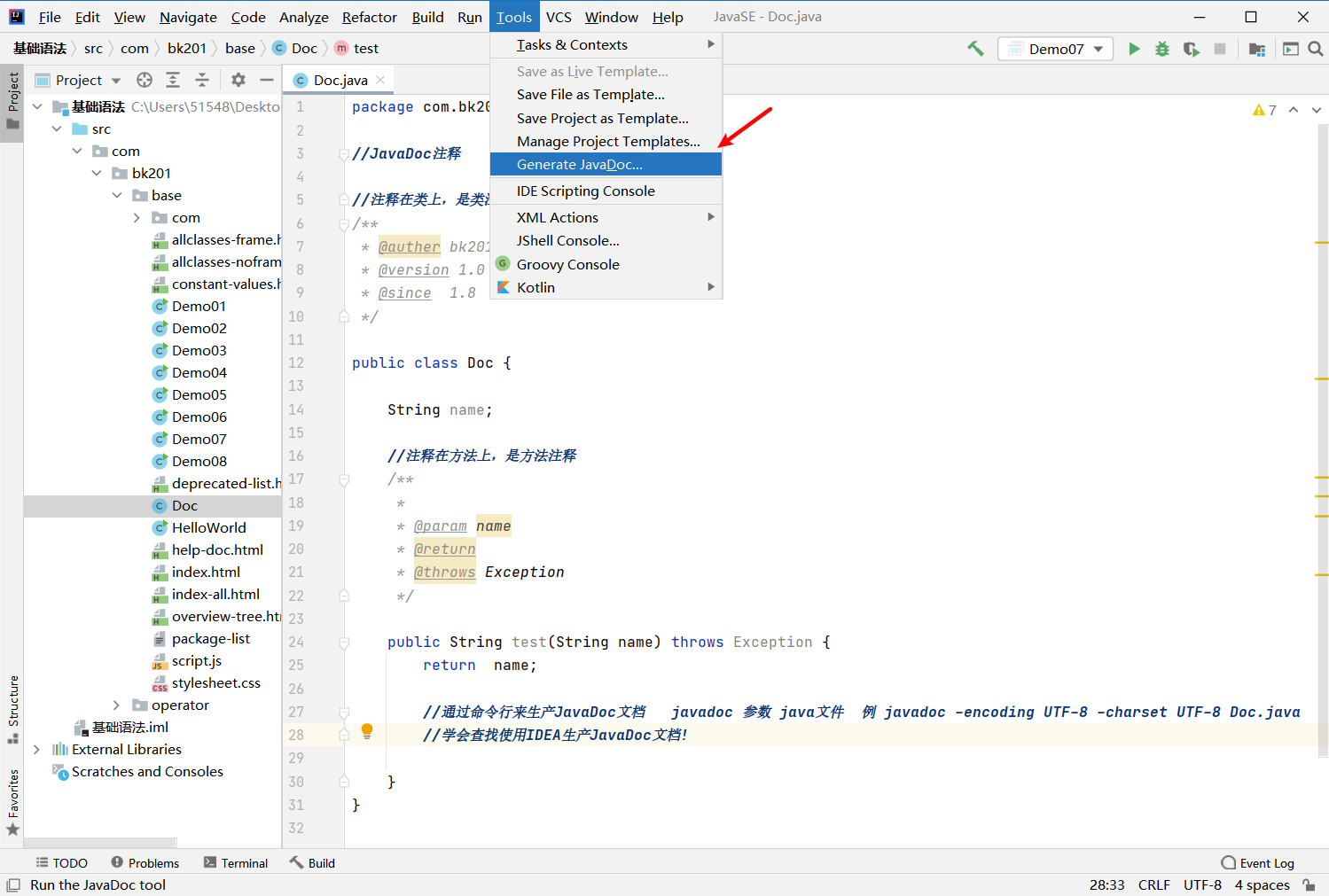The image size is (1329, 896).
Task: Switch to the Doc.java tab
Action: 340,80
